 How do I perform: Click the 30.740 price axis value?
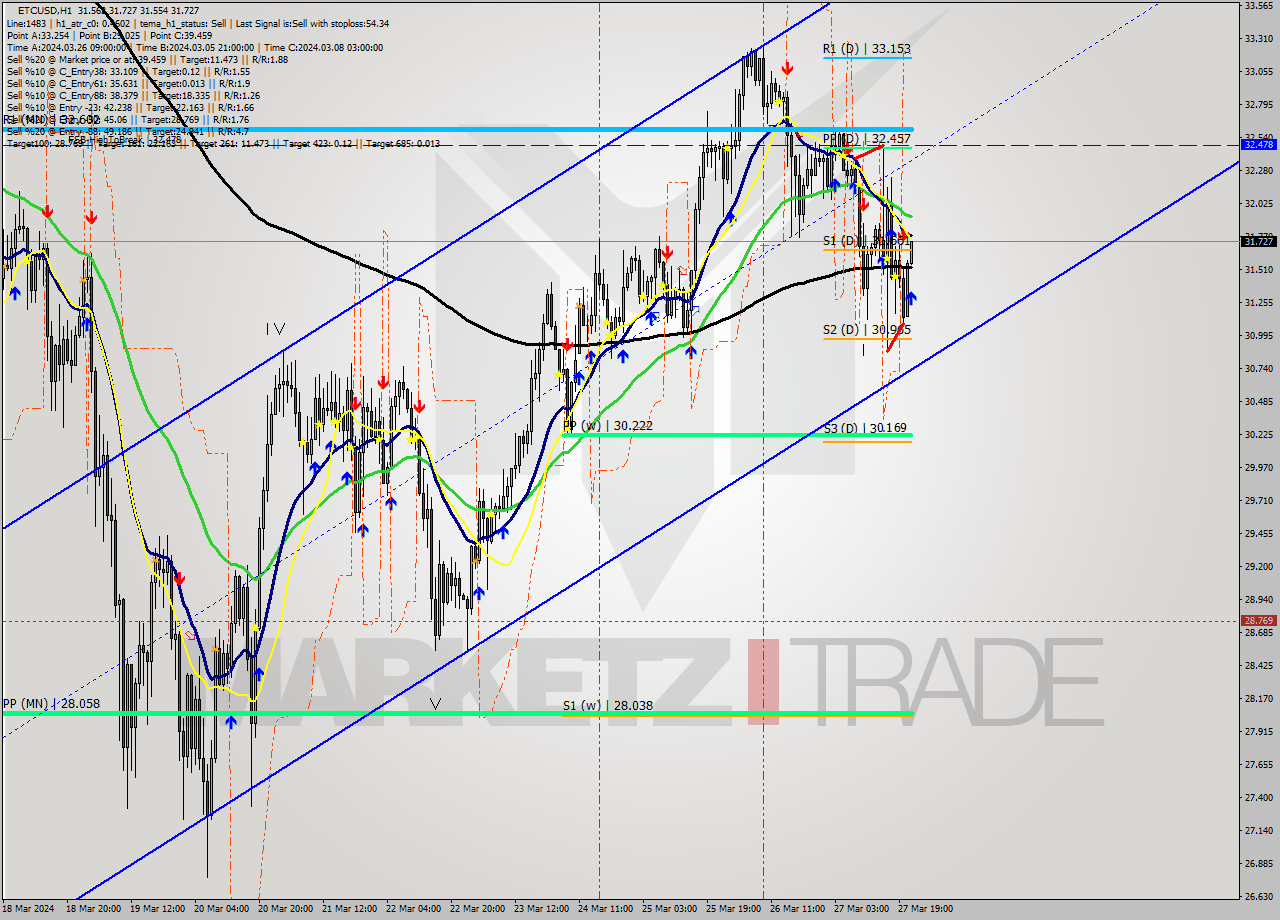coord(1258,368)
